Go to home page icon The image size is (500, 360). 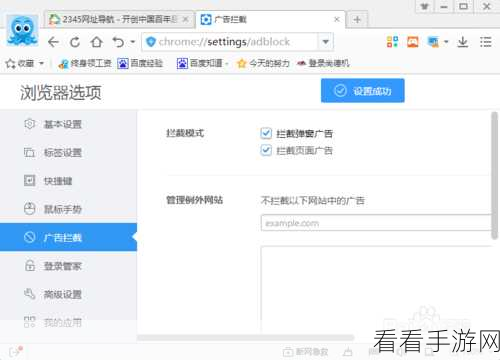click(97, 42)
